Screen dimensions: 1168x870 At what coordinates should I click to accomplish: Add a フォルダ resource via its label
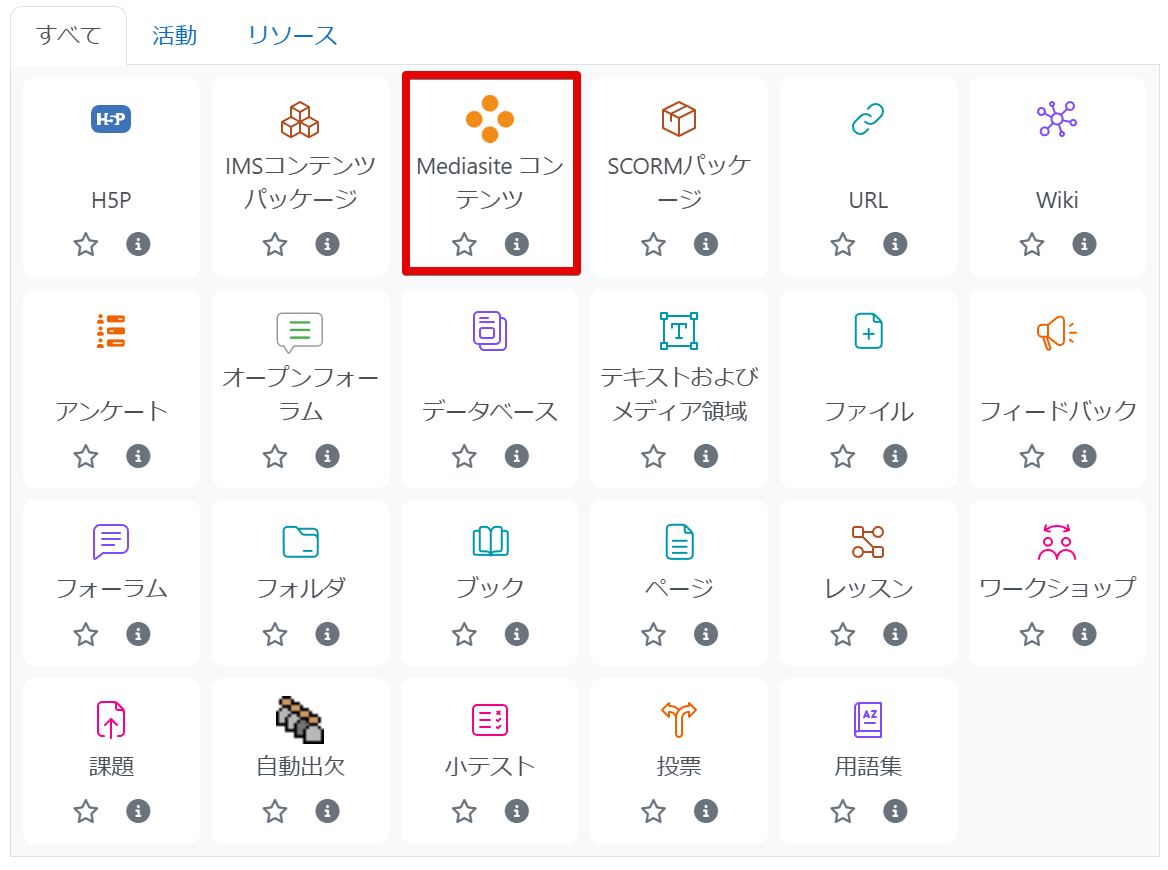pos(300,588)
